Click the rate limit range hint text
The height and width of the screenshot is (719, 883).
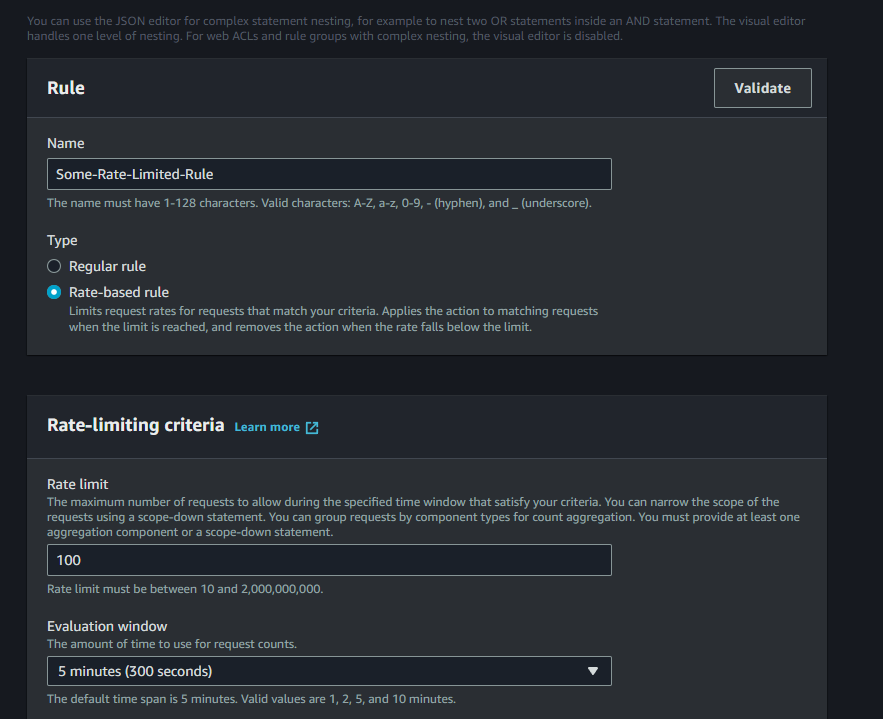[x=185, y=589]
